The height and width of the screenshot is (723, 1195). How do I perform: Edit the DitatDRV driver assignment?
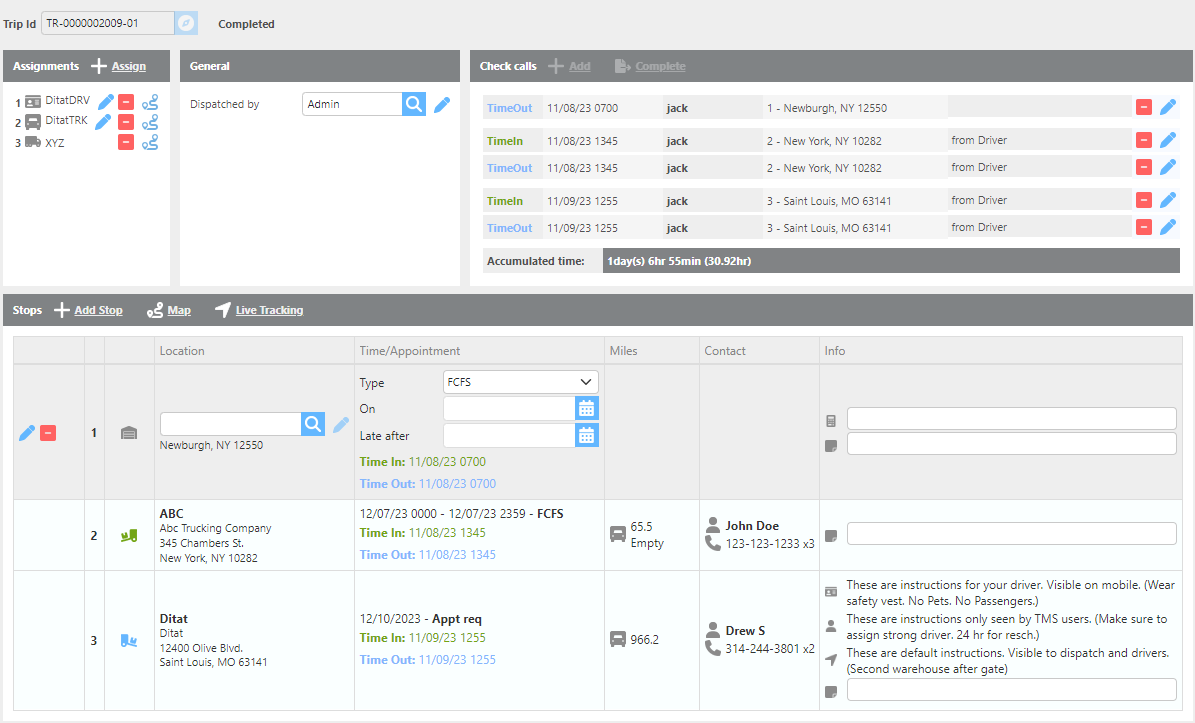pyautogui.click(x=105, y=101)
